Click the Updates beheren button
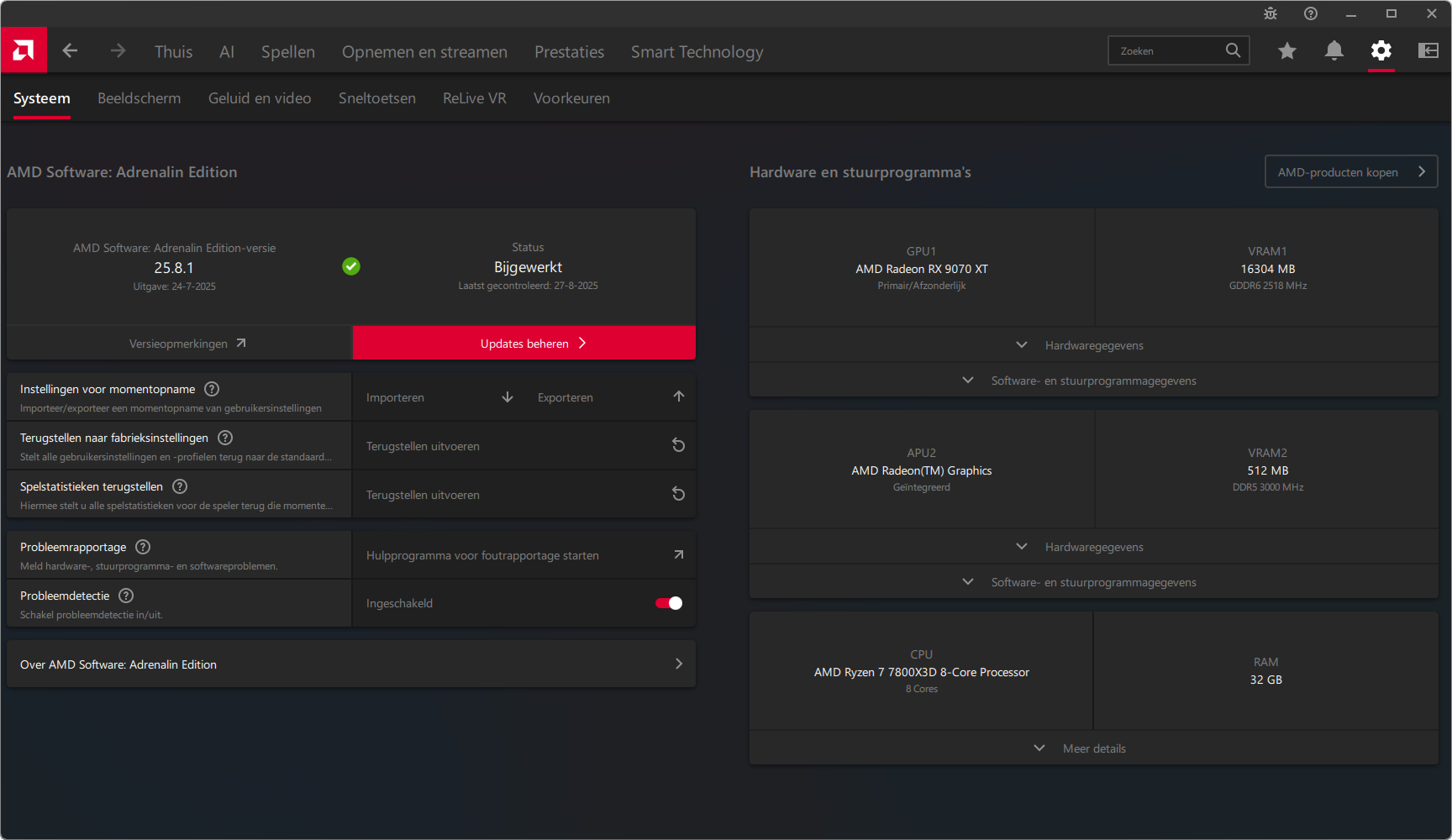This screenshot has height=840, width=1452. 524,344
